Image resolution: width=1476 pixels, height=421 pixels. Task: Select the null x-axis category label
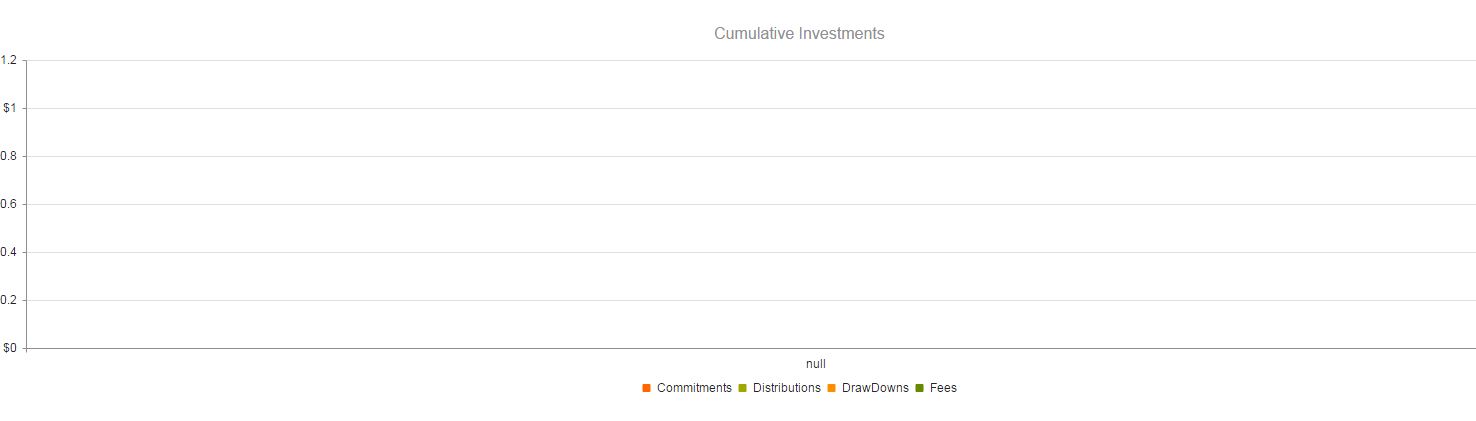816,364
